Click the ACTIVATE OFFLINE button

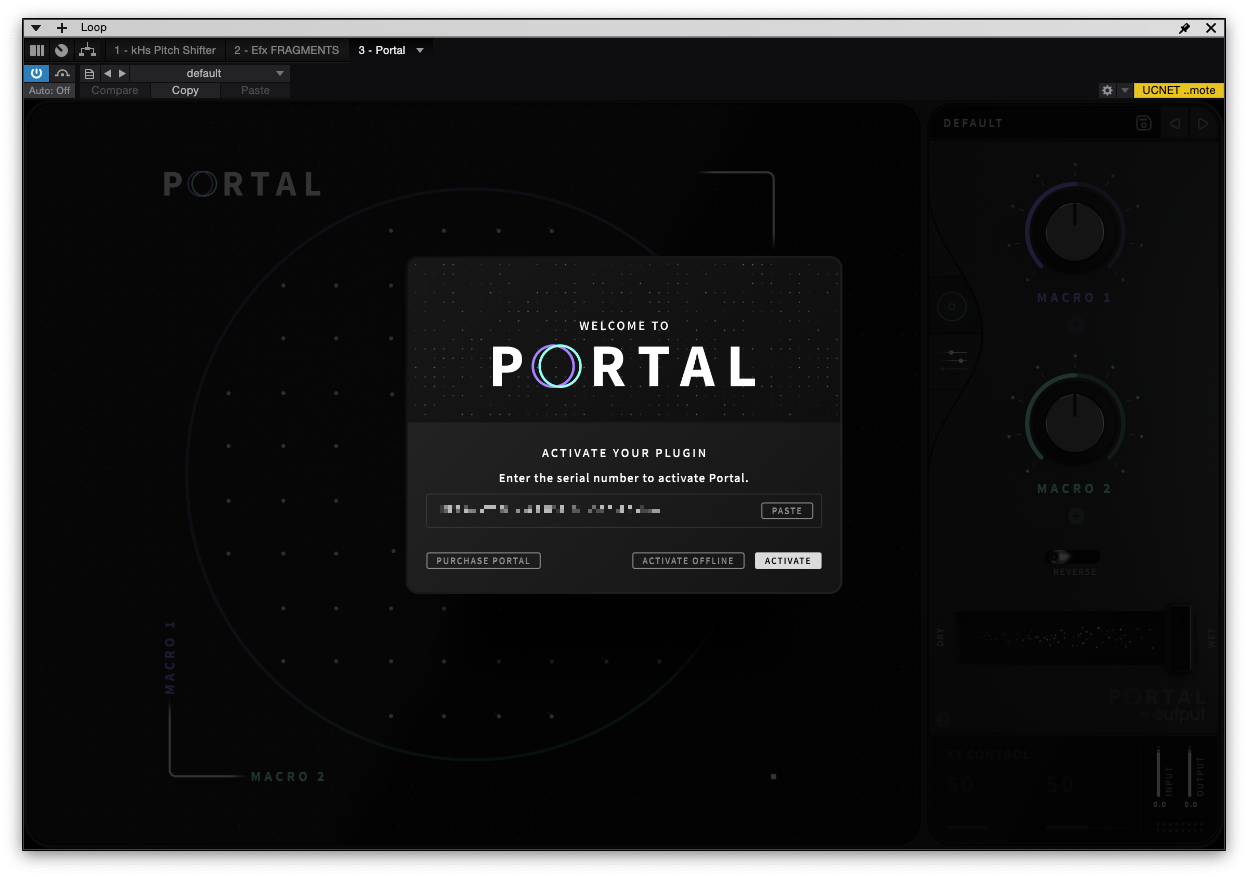pos(688,561)
